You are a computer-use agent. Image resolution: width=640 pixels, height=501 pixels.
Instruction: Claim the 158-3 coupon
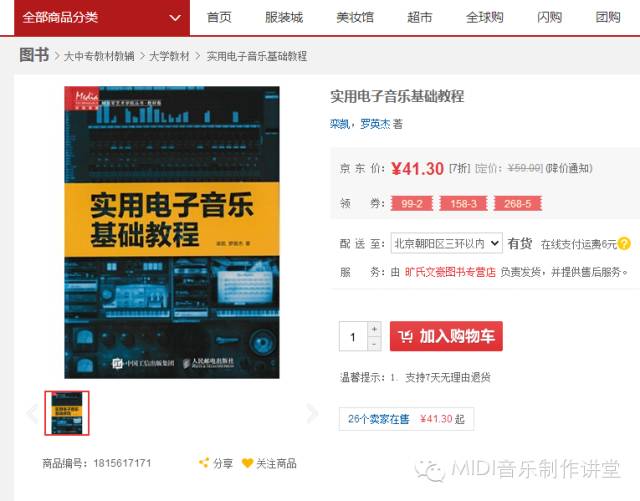463,203
